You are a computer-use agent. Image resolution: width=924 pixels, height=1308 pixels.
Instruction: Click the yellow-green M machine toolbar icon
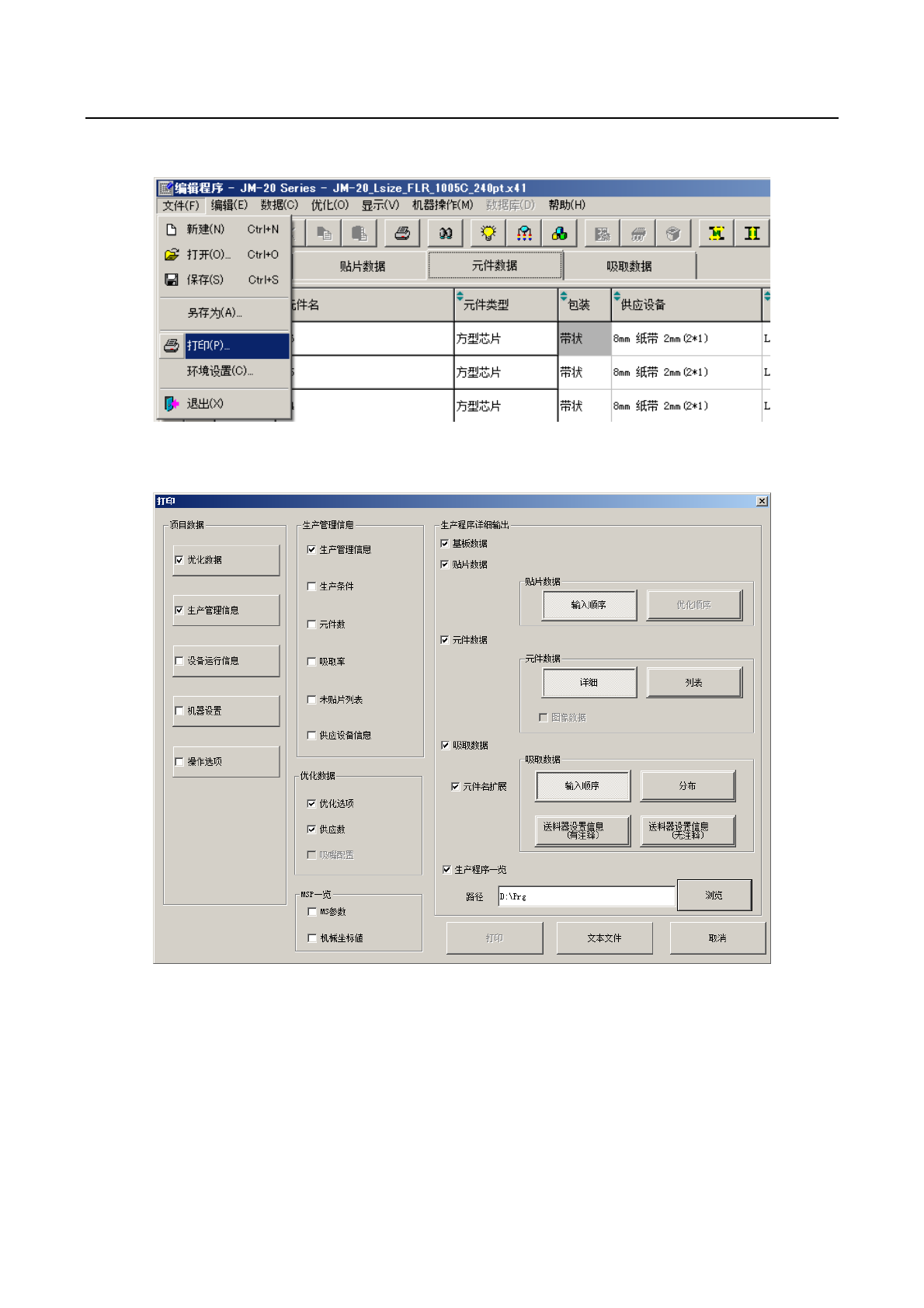(717, 233)
